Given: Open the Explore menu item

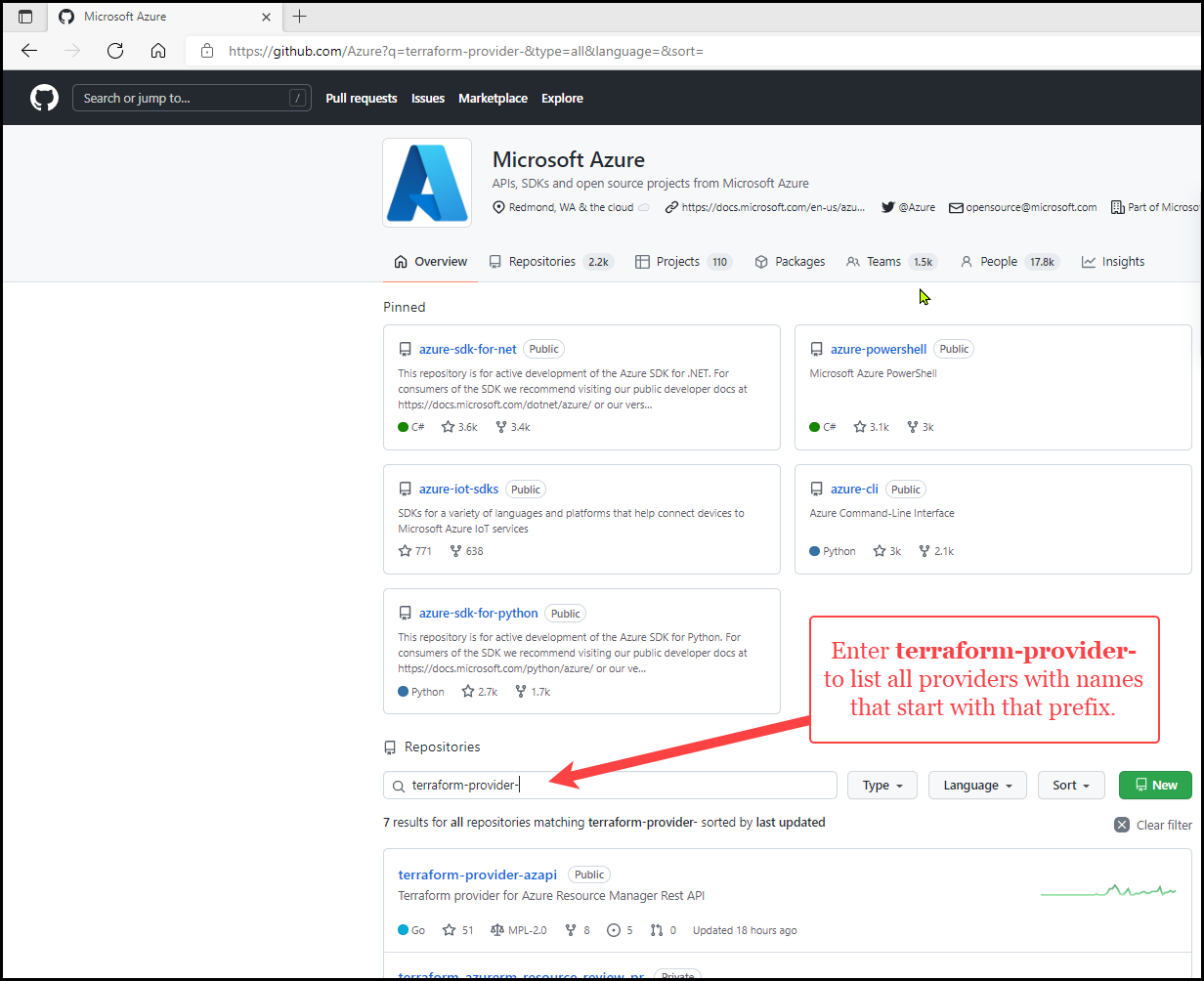Looking at the screenshot, I should click(x=562, y=98).
